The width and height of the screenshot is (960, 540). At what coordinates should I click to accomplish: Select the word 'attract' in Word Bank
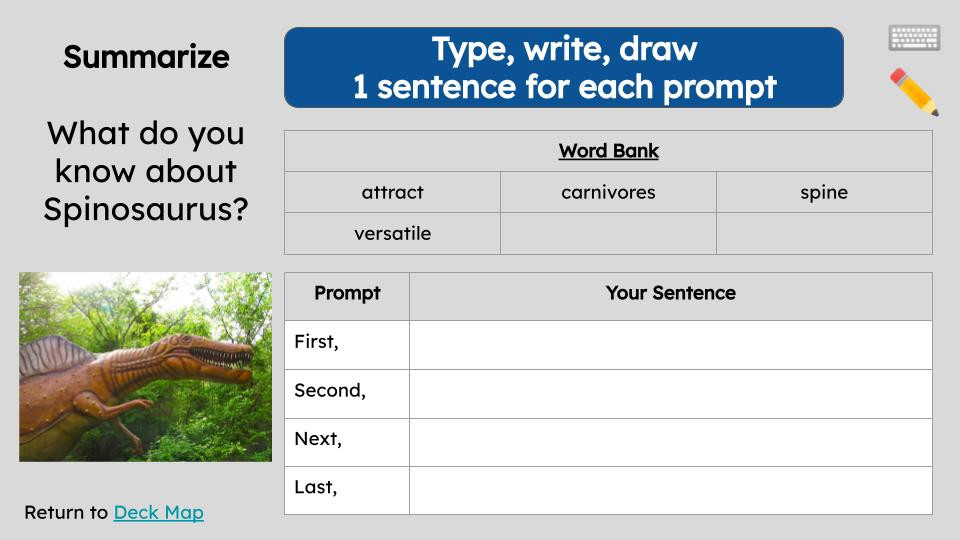392,192
